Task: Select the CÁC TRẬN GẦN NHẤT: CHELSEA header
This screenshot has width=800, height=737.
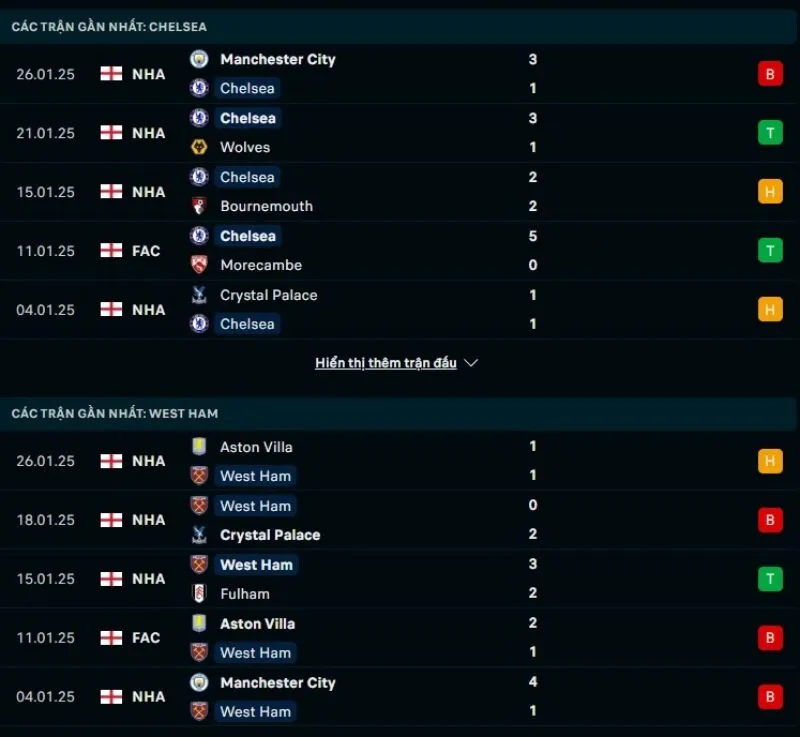Action: tap(110, 27)
